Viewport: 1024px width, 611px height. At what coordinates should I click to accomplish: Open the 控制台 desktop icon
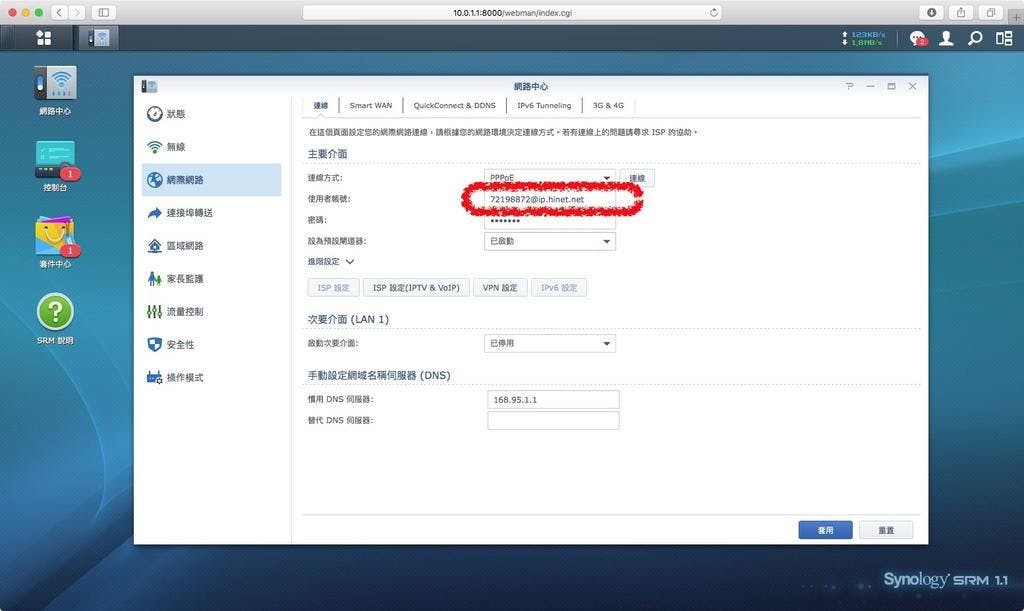click(x=55, y=160)
